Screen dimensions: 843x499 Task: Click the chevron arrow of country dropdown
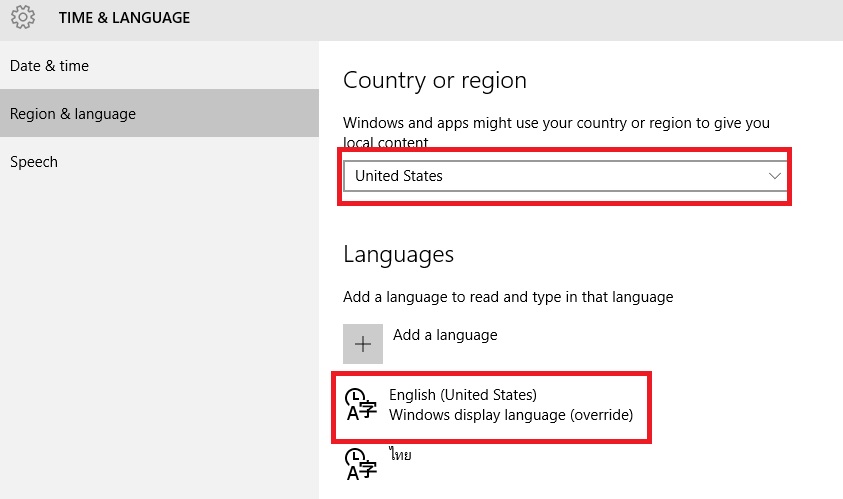pos(775,176)
